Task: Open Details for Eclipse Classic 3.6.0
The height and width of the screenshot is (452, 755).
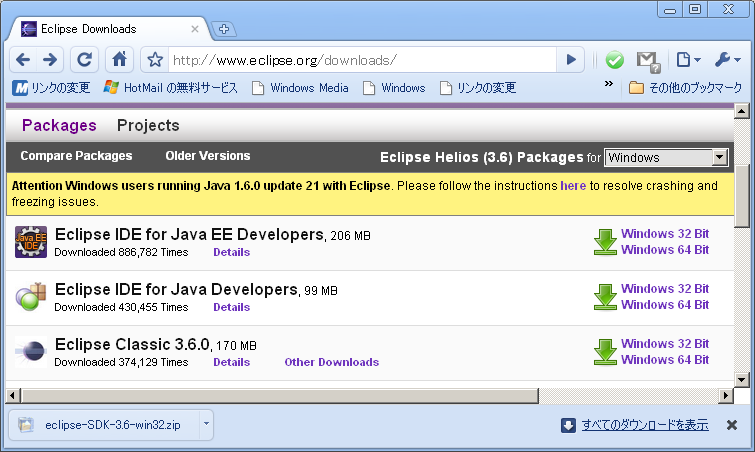Action: point(232,362)
